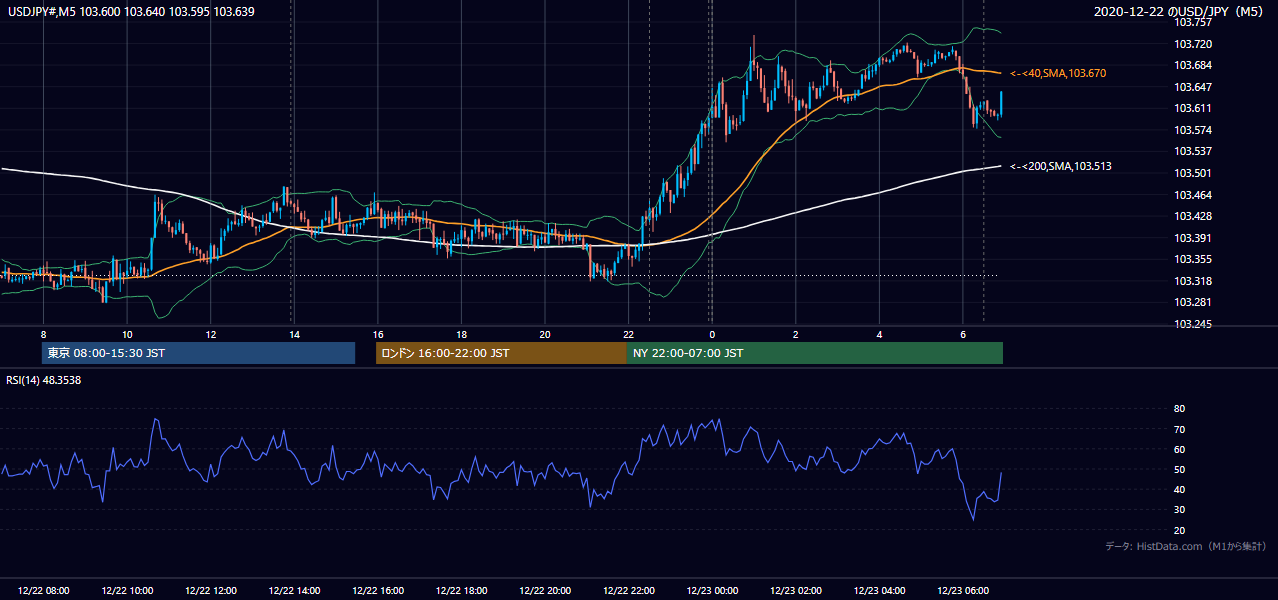The image size is (1278, 600).
Task: Click RSI level 80 on the axis
Action: [1179, 409]
